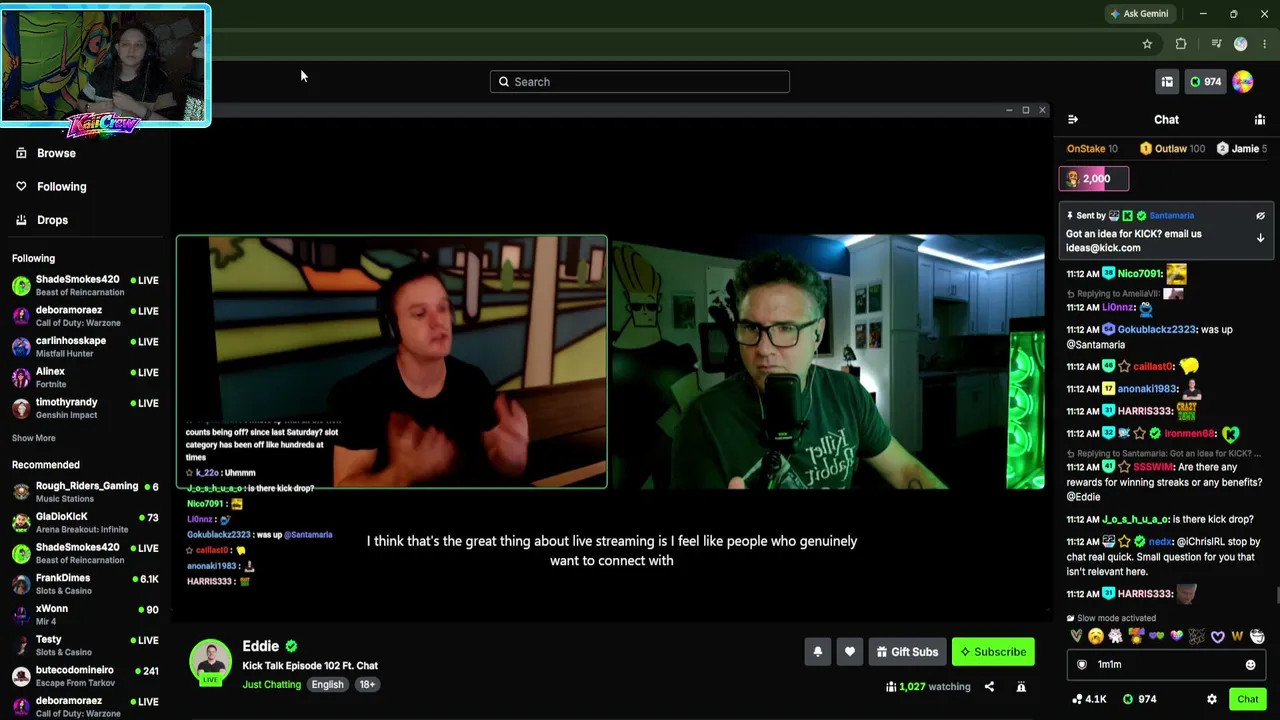Click the English language tag

coord(327,685)
